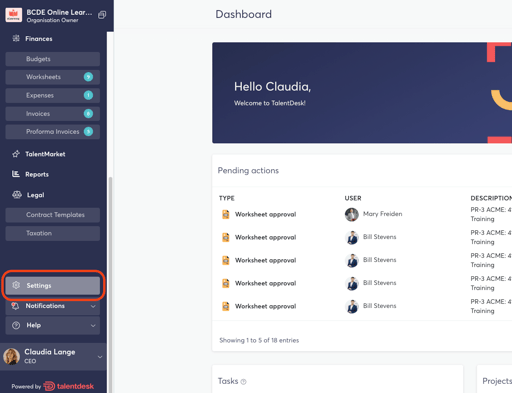Image resolution: width=512 pixels, height=393 pixels.
Task: Click the Help question mark icon
Action: point(16,325)
